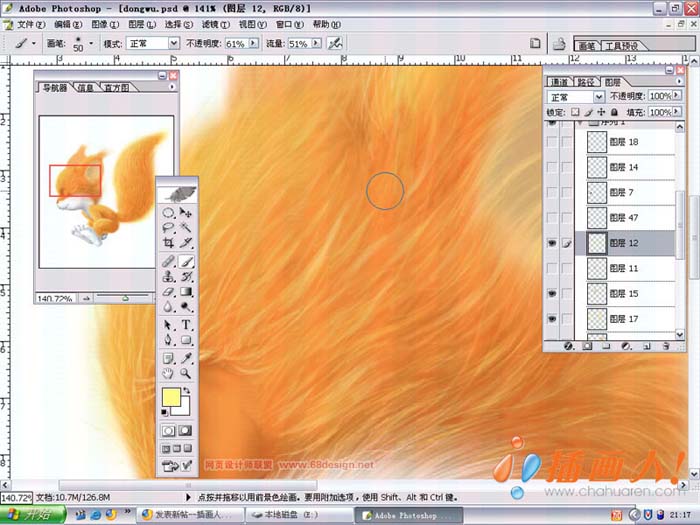
Task: Open layer opacity 100% arrow
Action: coord(677,96)
